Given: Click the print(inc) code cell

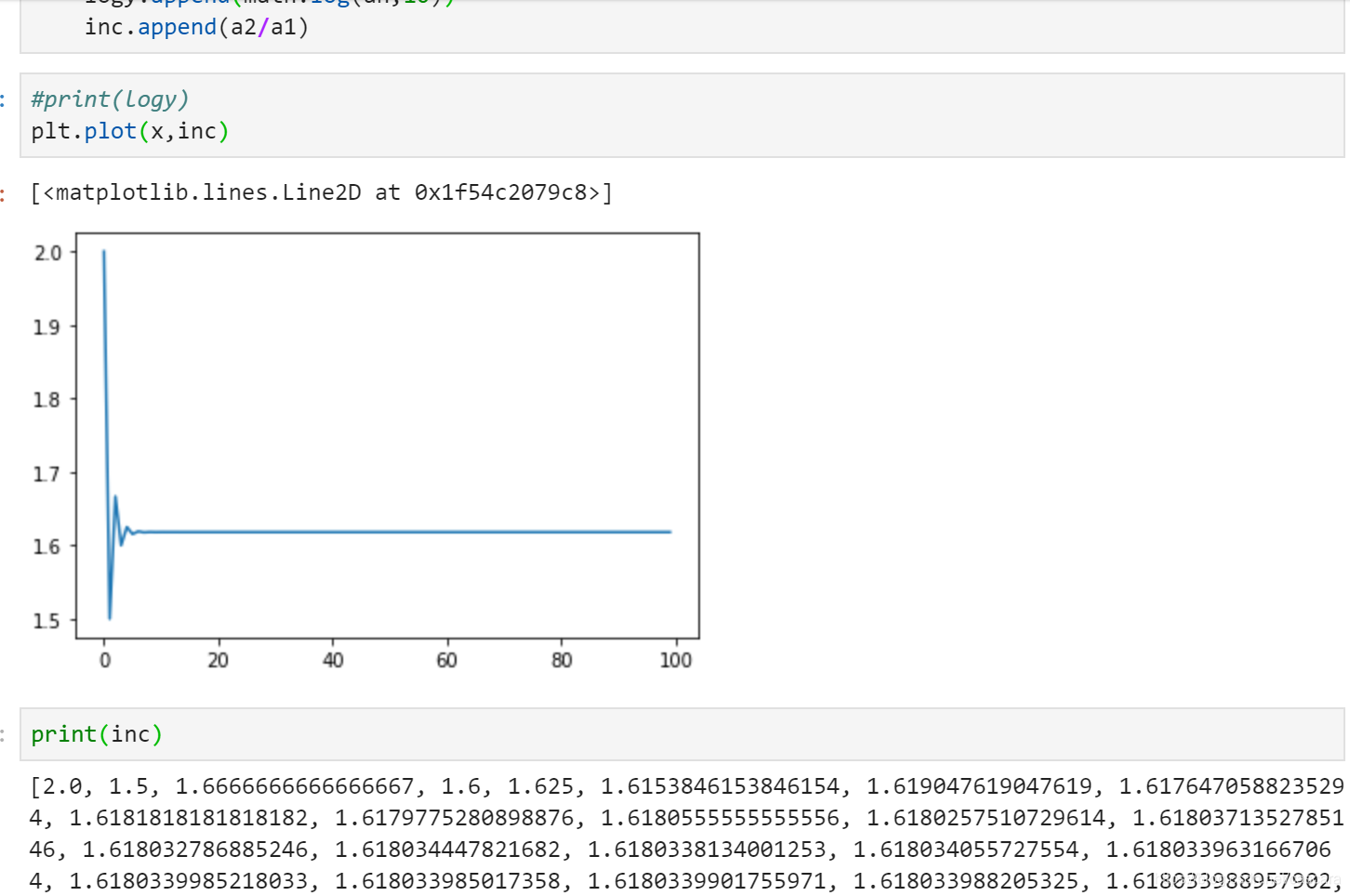Looking at the screenshot, I should (682, 734).
